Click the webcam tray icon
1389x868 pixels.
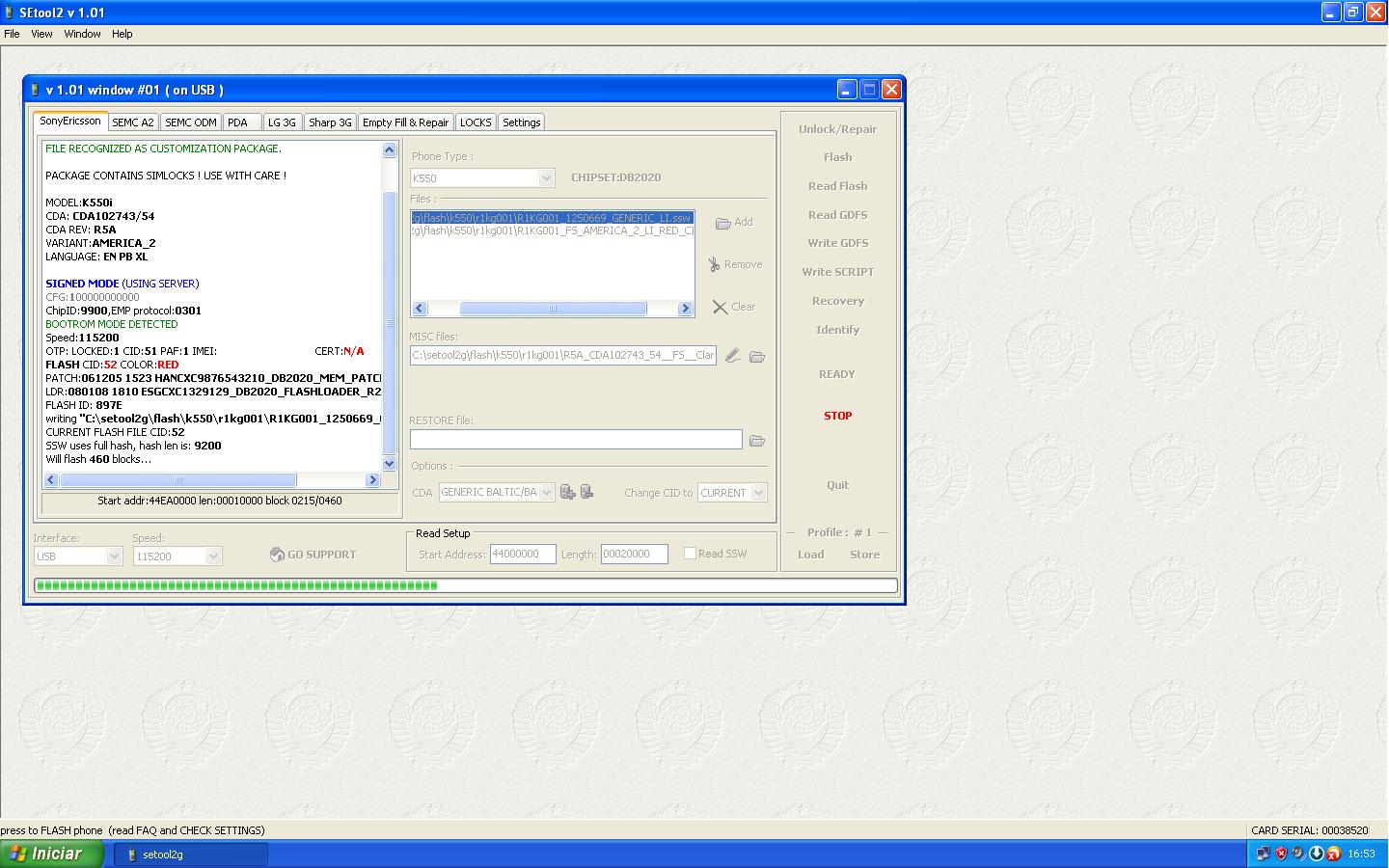click(x=1298, y=854)
